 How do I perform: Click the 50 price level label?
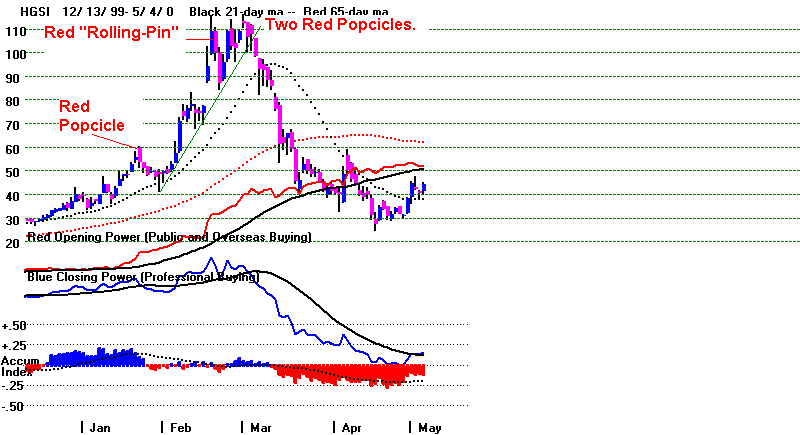(13, 172)
